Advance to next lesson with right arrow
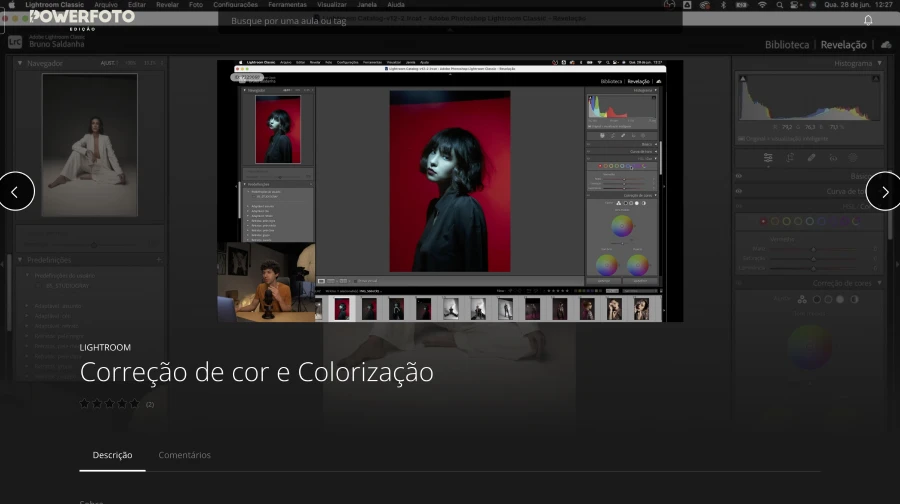This screenshot has height=504, width=900. pyautogui.click(x=884, y=191)
